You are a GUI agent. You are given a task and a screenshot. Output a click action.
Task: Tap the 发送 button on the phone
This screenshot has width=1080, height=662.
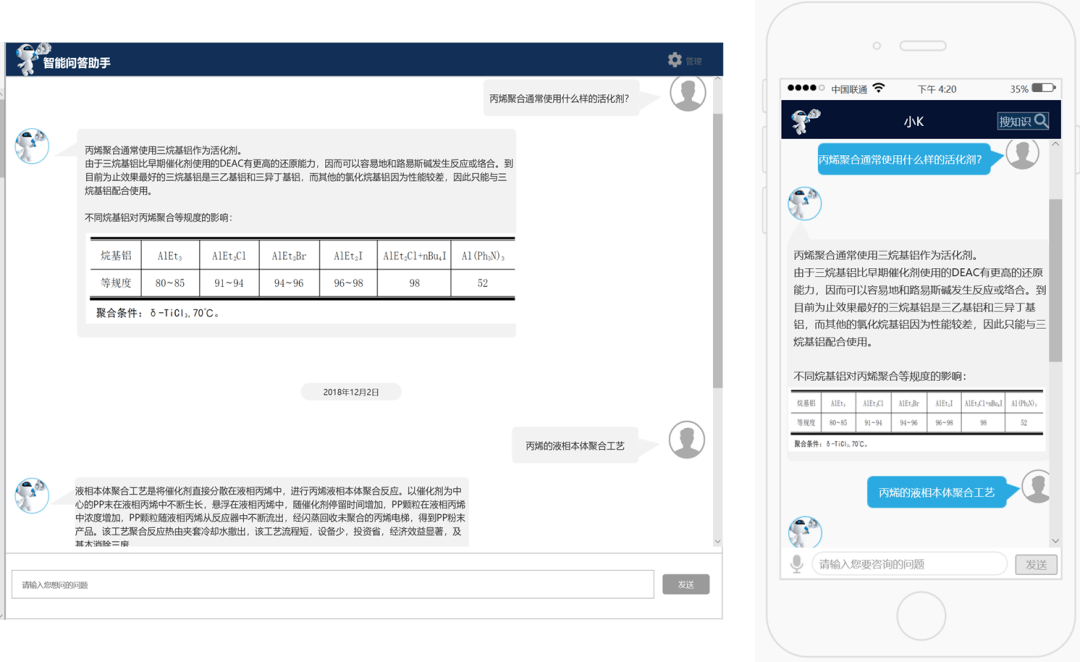tap(1036, 563)
